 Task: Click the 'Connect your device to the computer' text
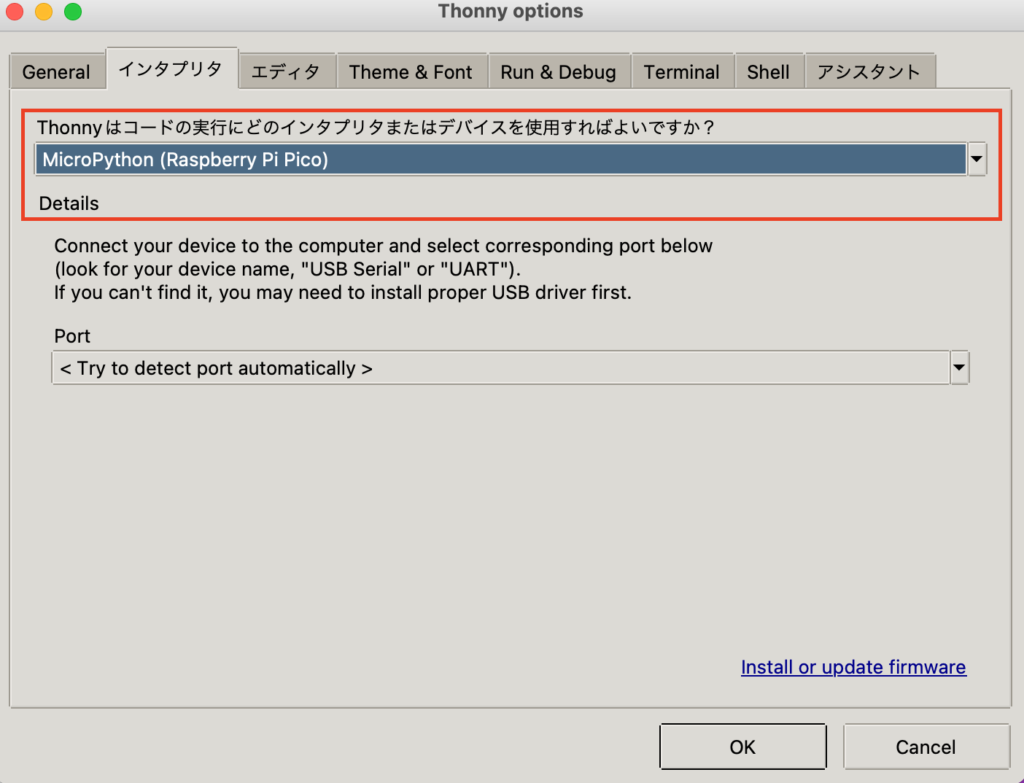pyautogui.click(x=383, y=246)
